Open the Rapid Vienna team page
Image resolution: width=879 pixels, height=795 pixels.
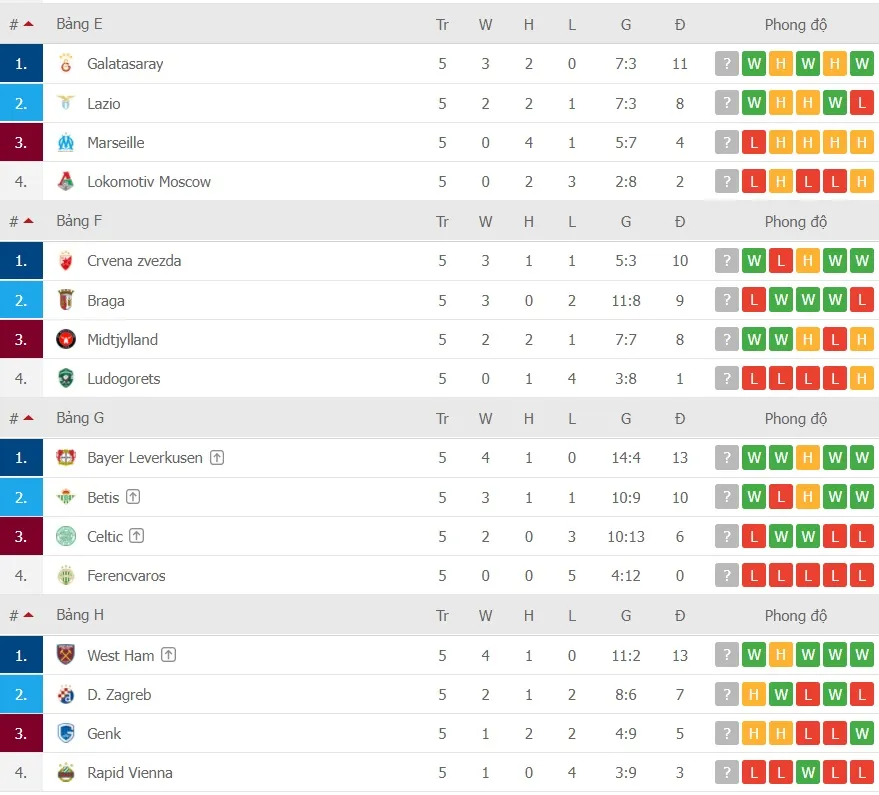[130, 772]
